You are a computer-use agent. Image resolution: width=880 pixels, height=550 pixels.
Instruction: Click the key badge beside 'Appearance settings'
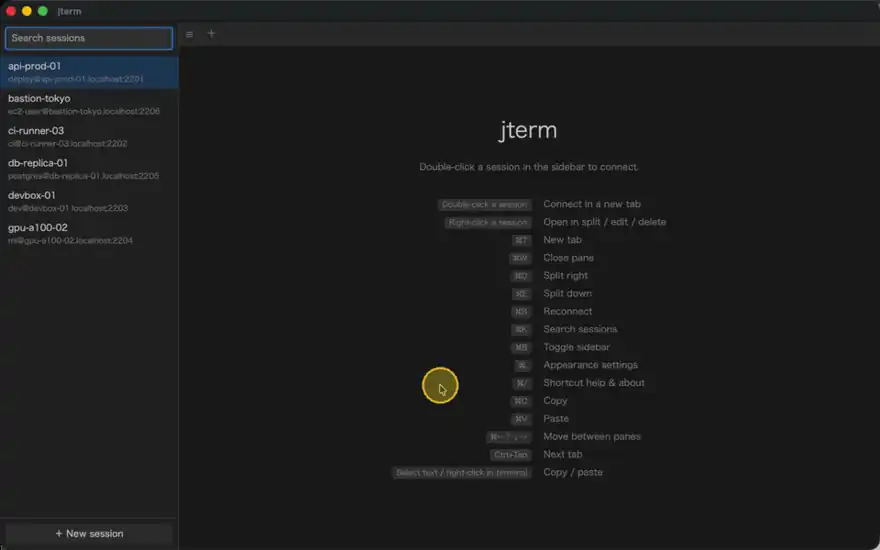pos(522,366)
